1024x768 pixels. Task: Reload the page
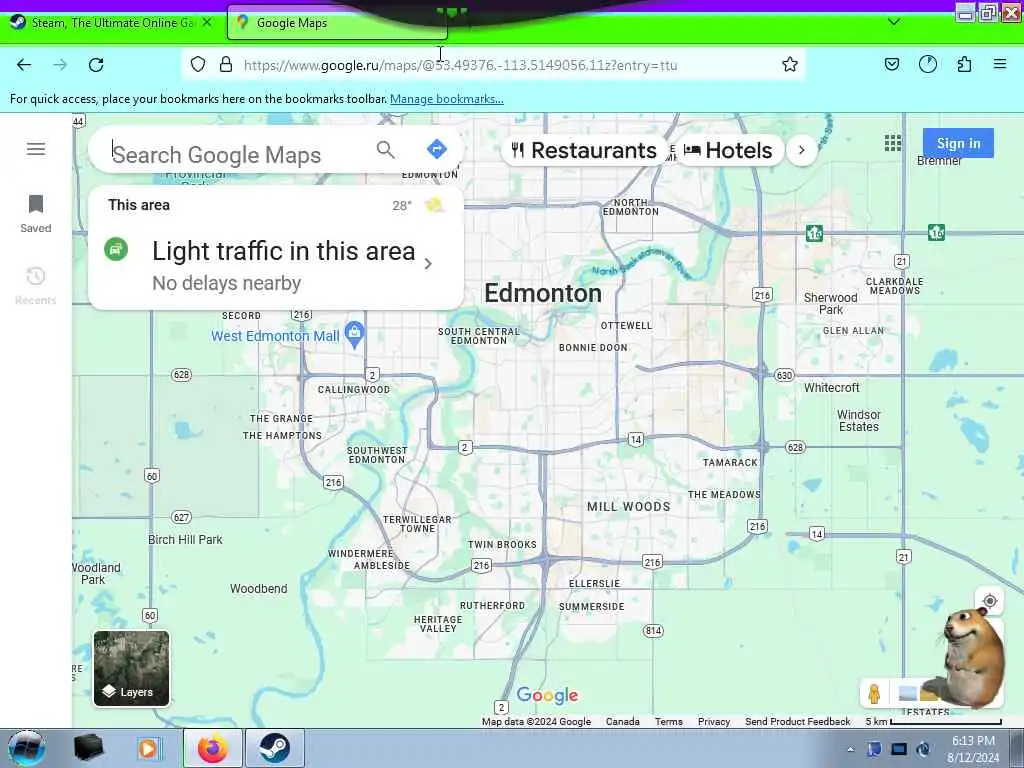[x=96, y=65]
